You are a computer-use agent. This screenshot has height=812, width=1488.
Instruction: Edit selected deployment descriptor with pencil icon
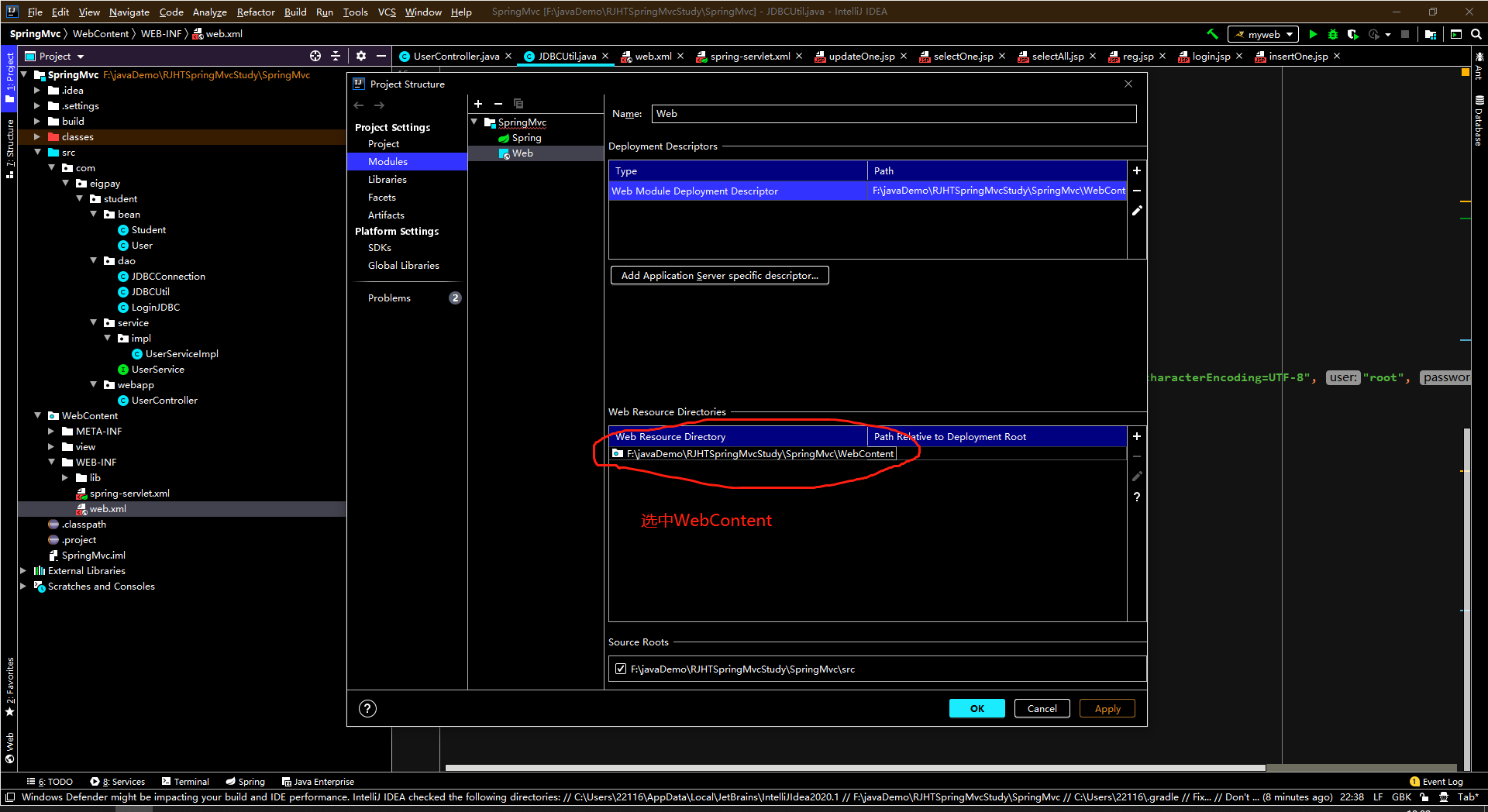(1137, 210)
